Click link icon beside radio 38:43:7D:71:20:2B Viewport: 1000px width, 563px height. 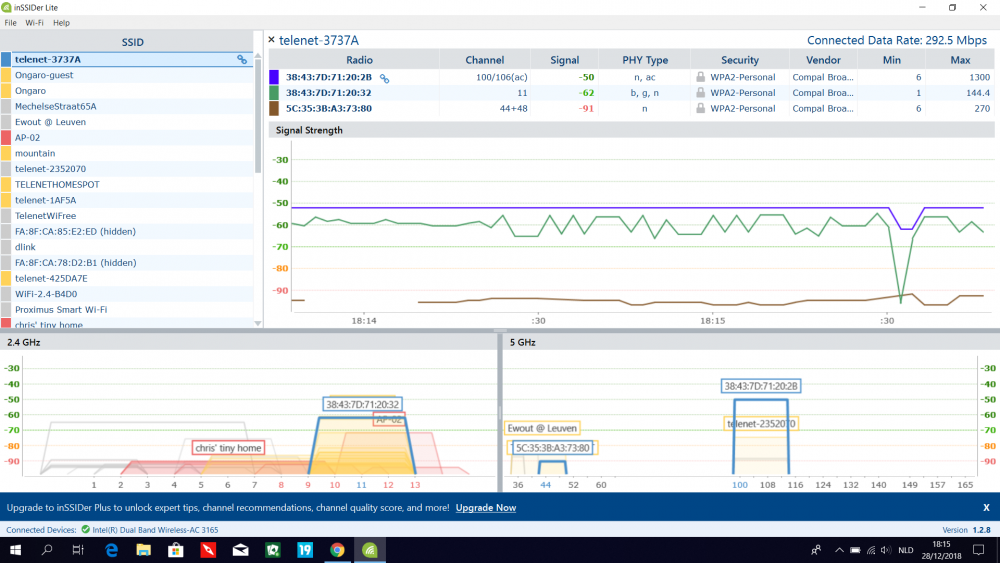point(384,77)
